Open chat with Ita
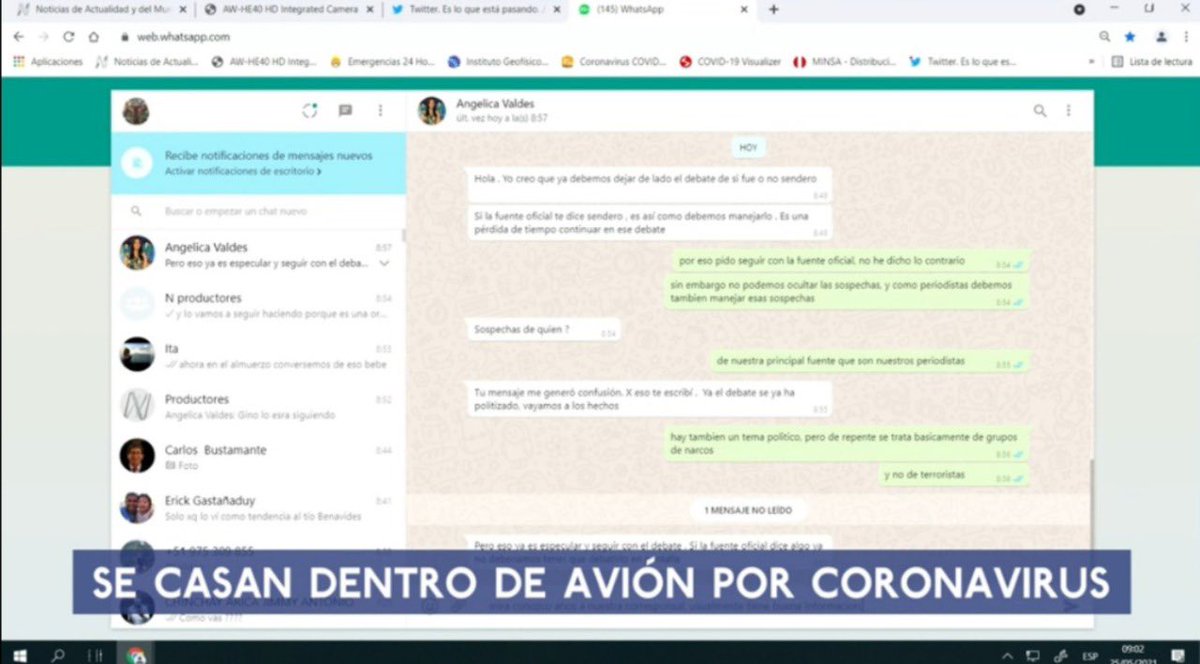1200x664 pixels. point(258,355)
